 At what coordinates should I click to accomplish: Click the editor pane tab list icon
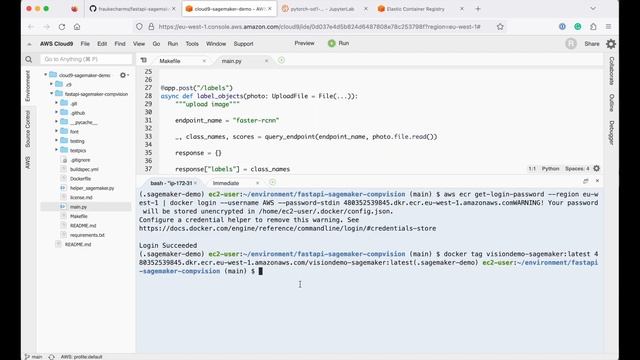click(144, 60)
